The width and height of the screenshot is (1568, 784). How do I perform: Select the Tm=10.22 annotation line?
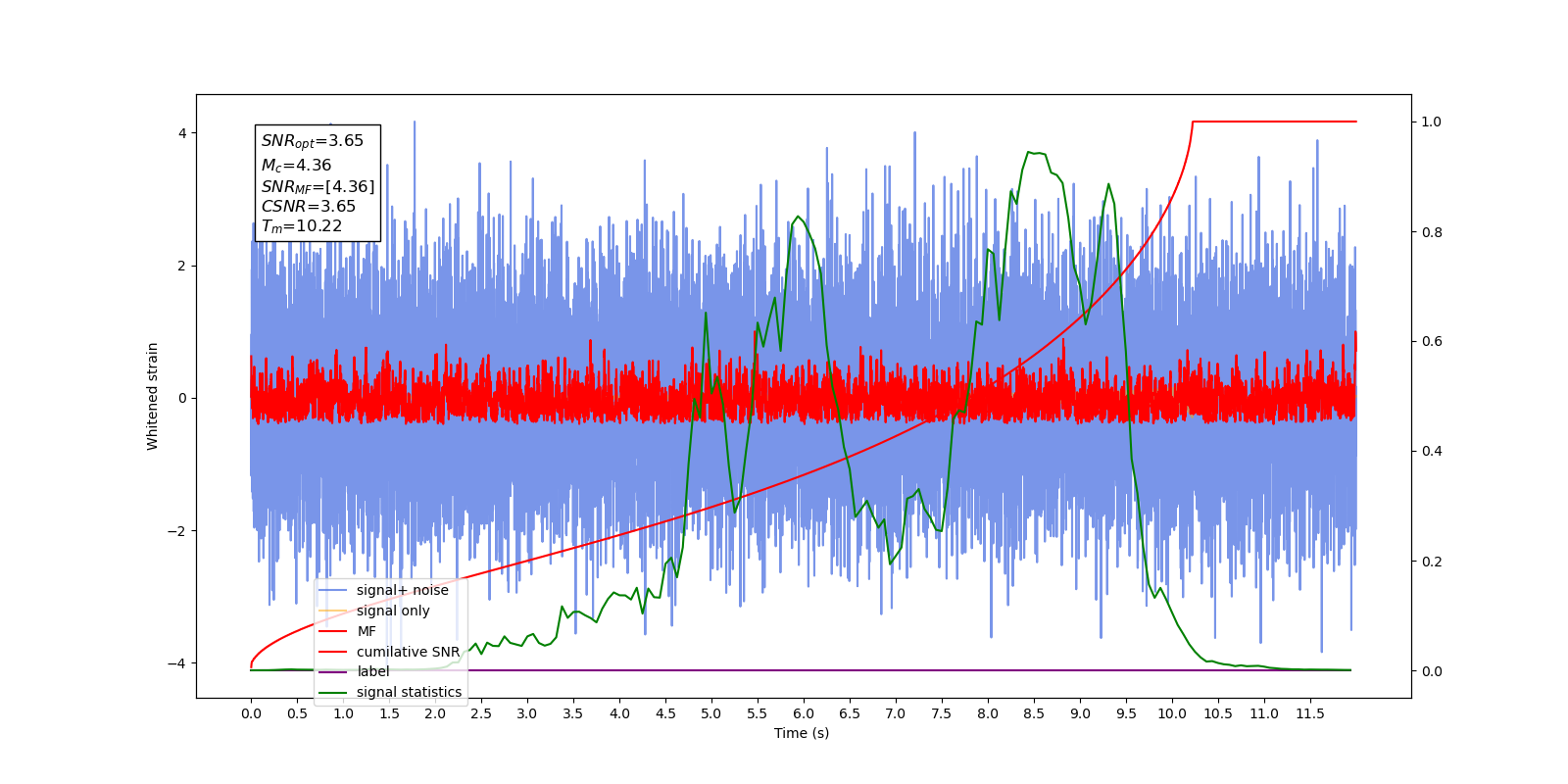pos(302,226)
